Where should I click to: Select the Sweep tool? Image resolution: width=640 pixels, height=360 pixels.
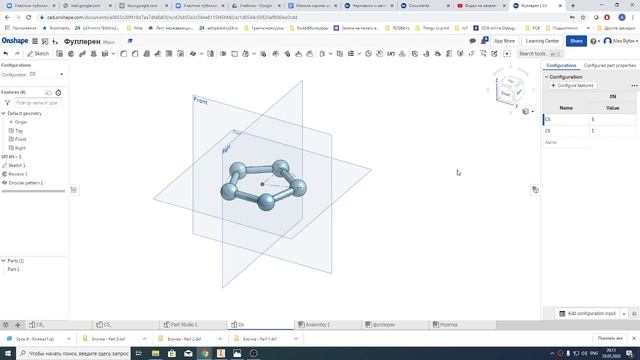pos(82,53)
